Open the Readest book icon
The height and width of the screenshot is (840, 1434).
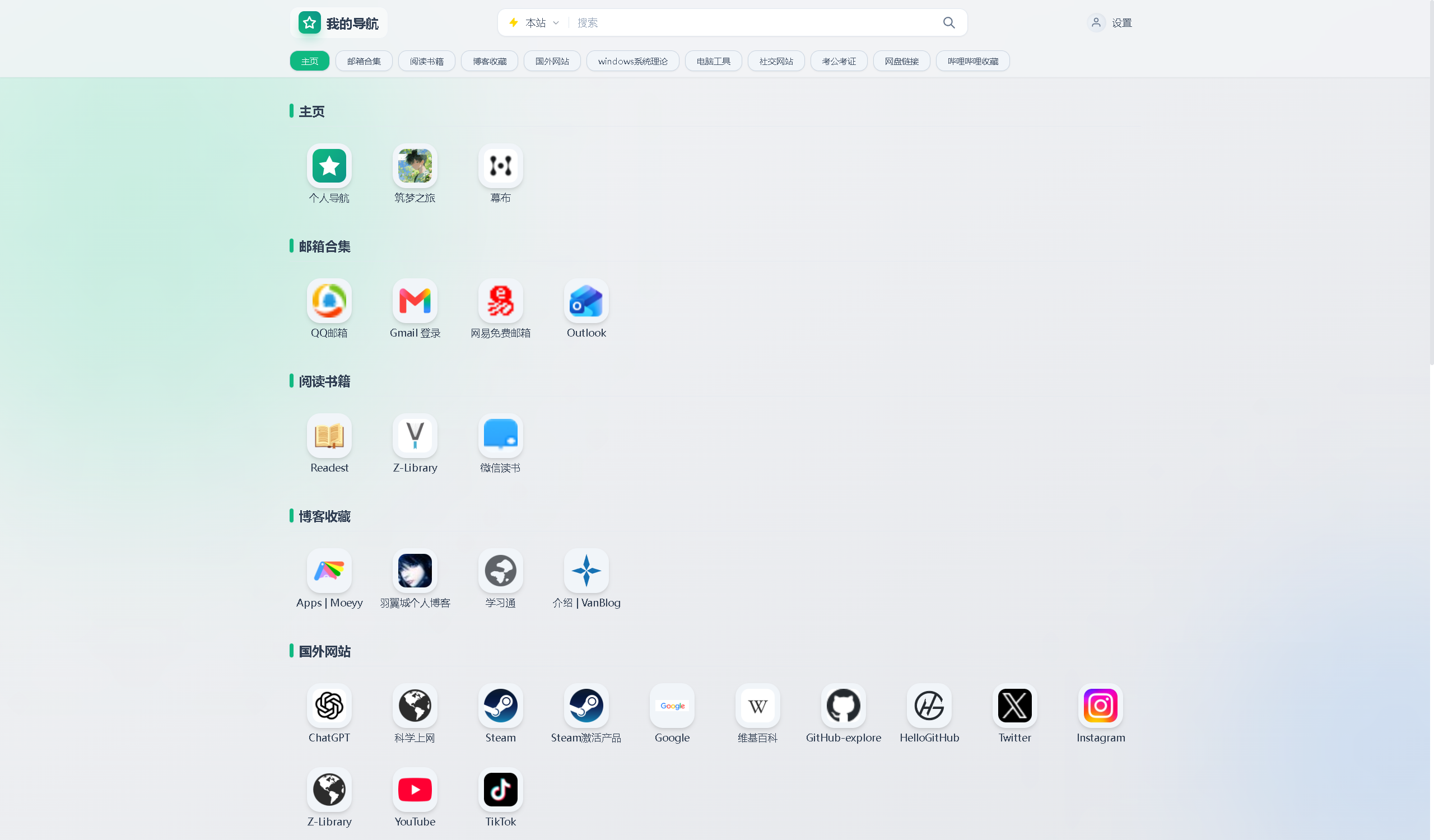click(329, 436)
